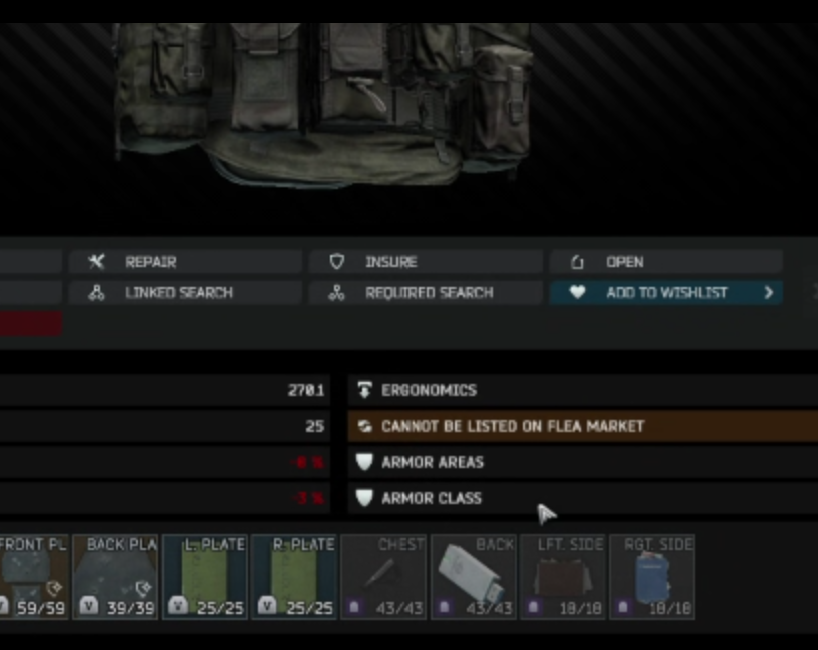Run a Required Search
Screen dimensions: 818x650
(x=426, y=293)
